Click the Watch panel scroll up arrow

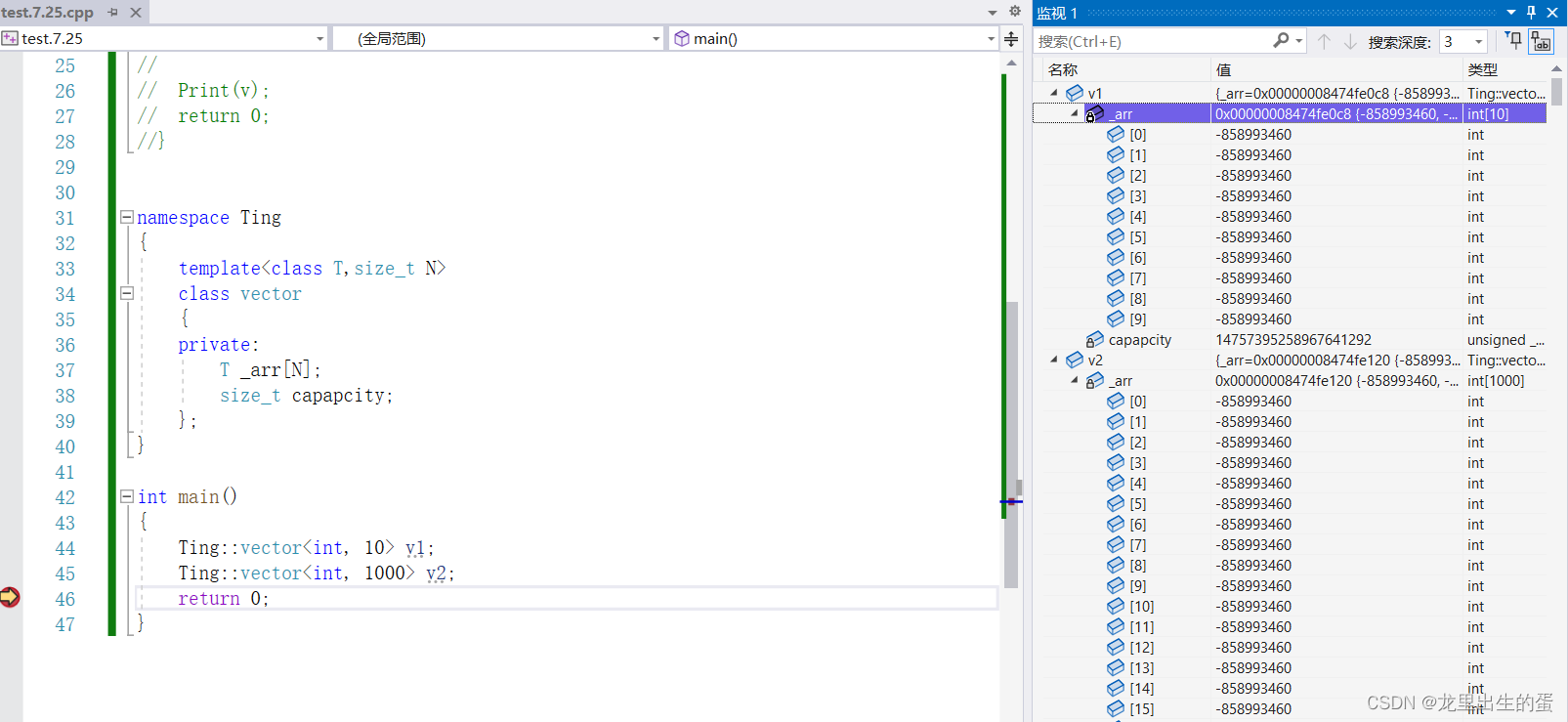coord(1557,69)
